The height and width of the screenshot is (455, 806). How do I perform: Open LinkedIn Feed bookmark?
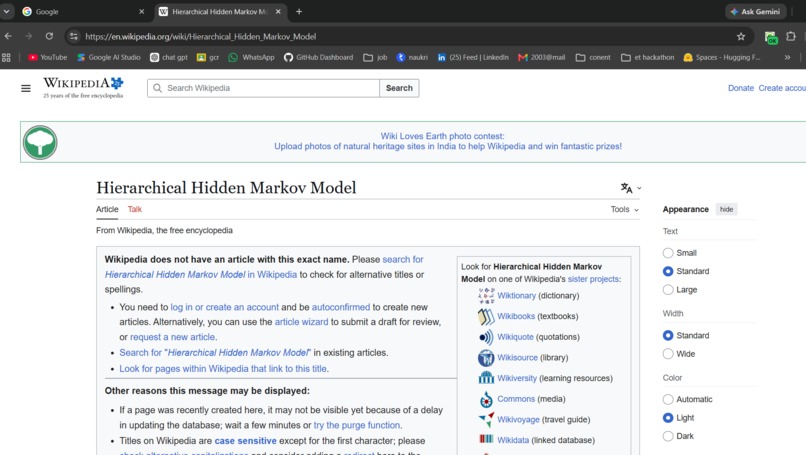click(x=473, y=58)
